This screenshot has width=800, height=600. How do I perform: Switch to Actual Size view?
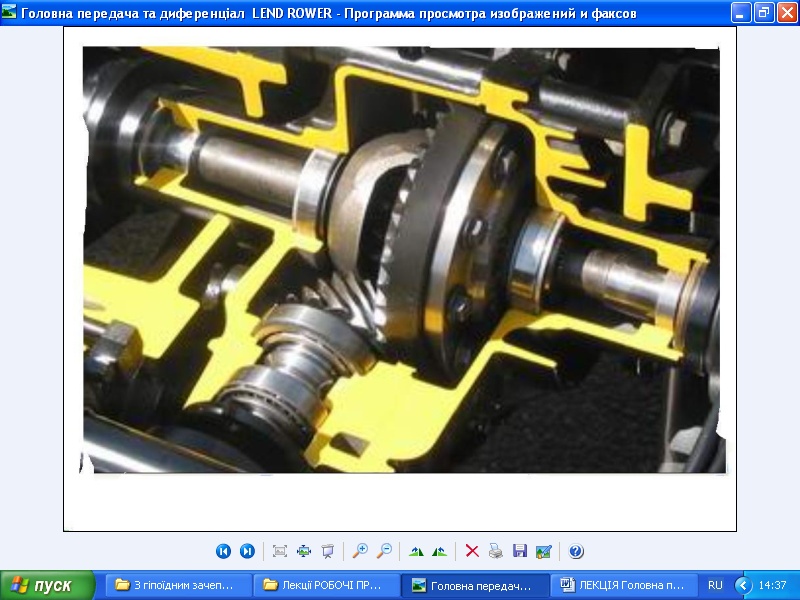point(304,551)
